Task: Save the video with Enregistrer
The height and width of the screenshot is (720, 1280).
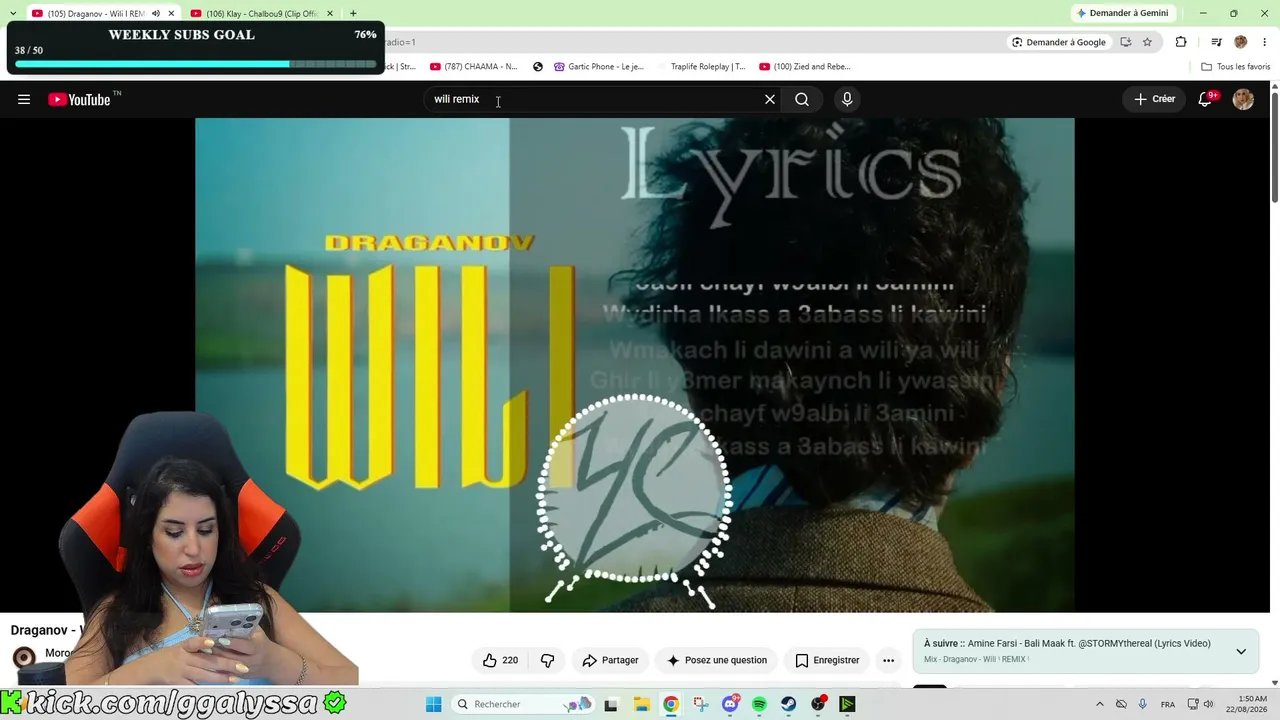Action: 827,660
